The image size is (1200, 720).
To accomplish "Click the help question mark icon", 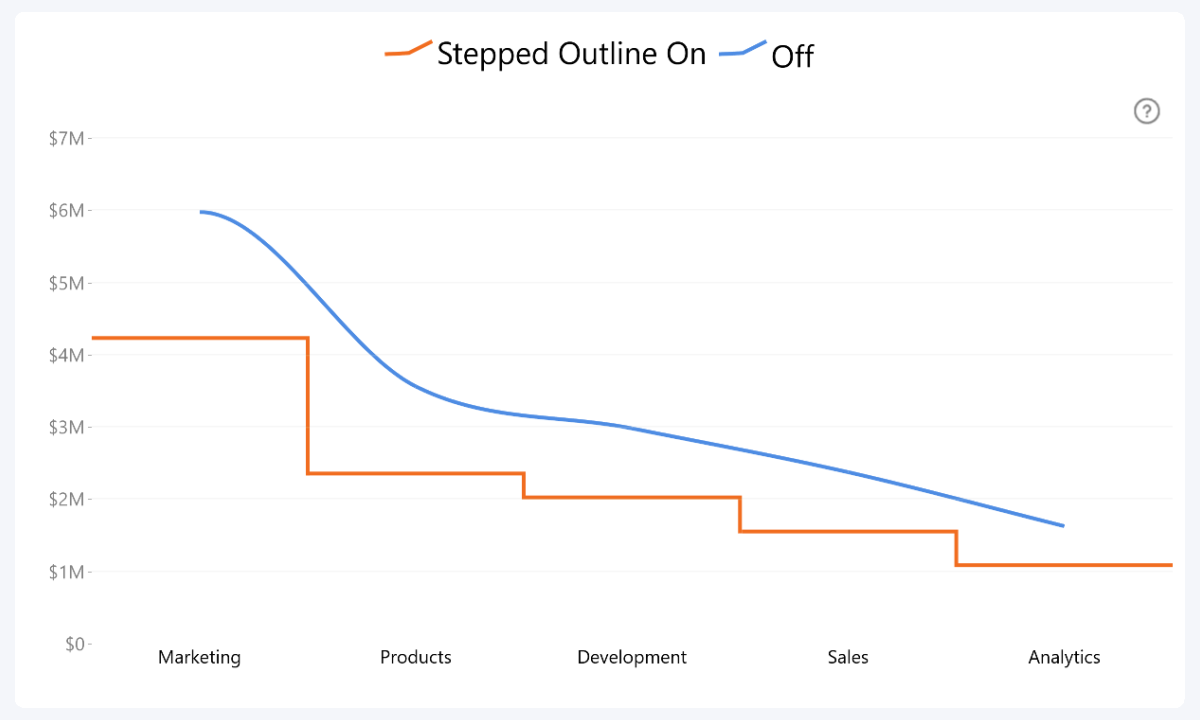I will 1146,111.
